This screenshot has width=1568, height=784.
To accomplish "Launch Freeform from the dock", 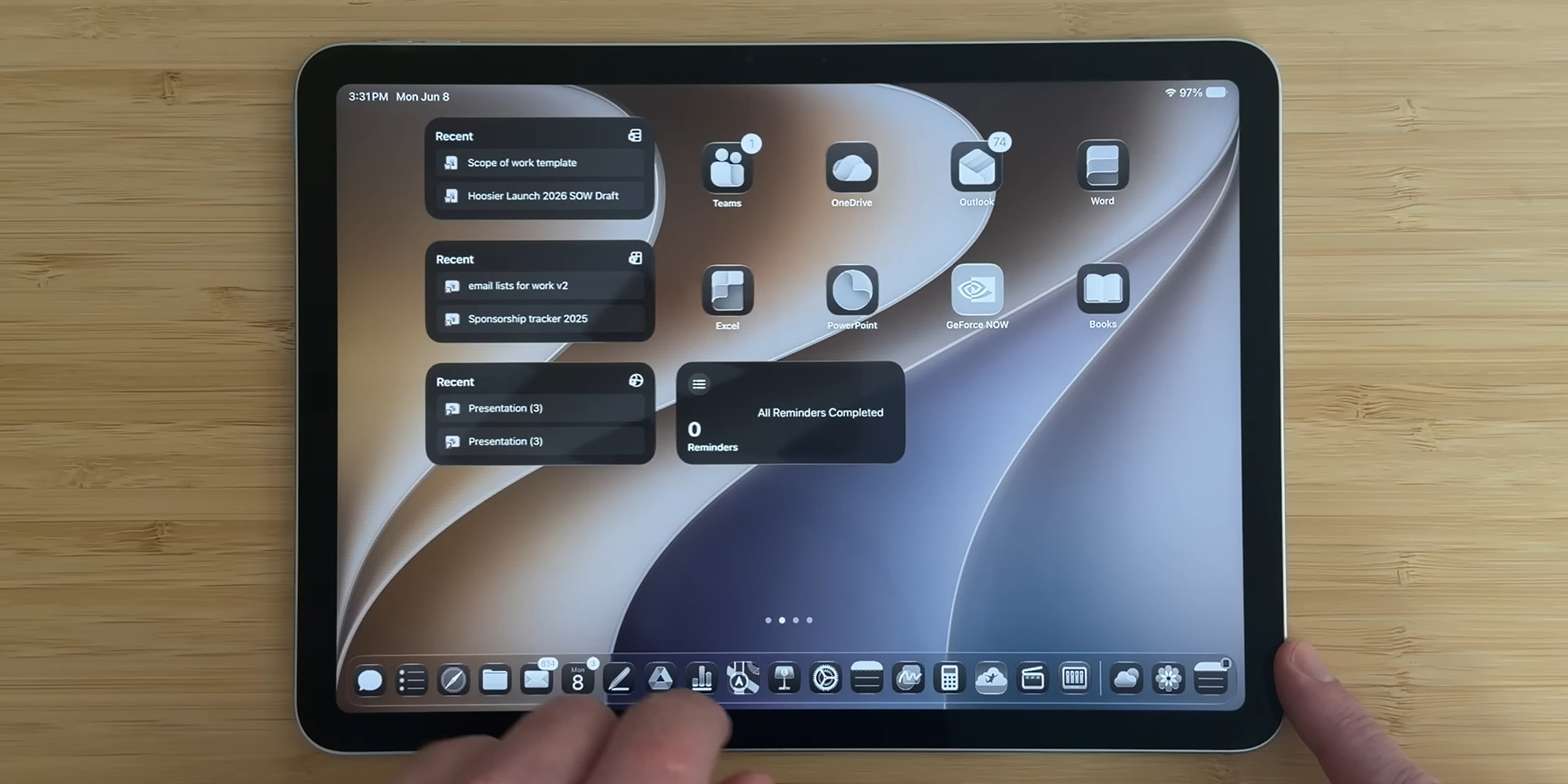I will pyautogui.click(x=908, y=678).
